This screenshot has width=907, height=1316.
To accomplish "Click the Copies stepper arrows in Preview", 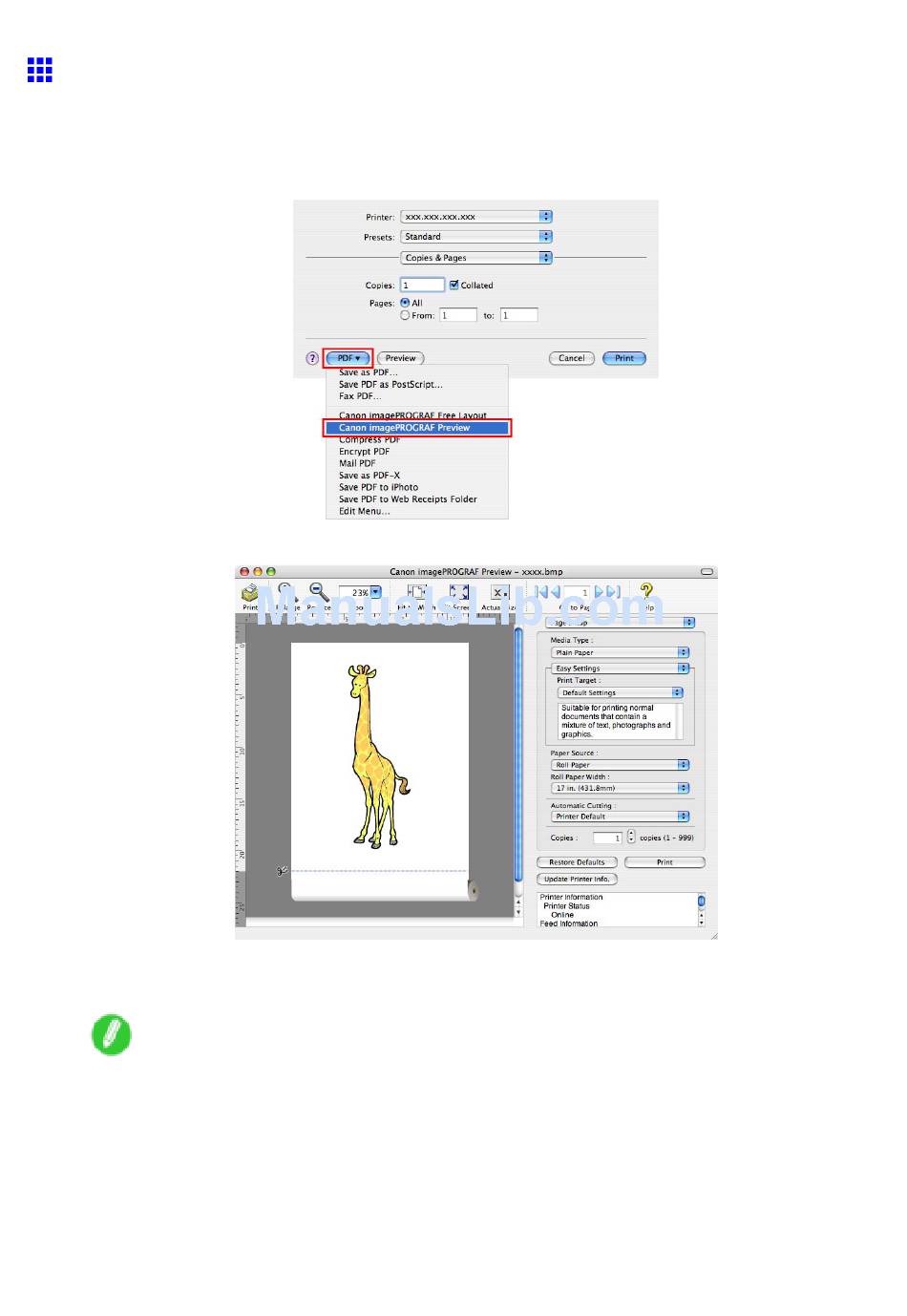I will [631, 838].
